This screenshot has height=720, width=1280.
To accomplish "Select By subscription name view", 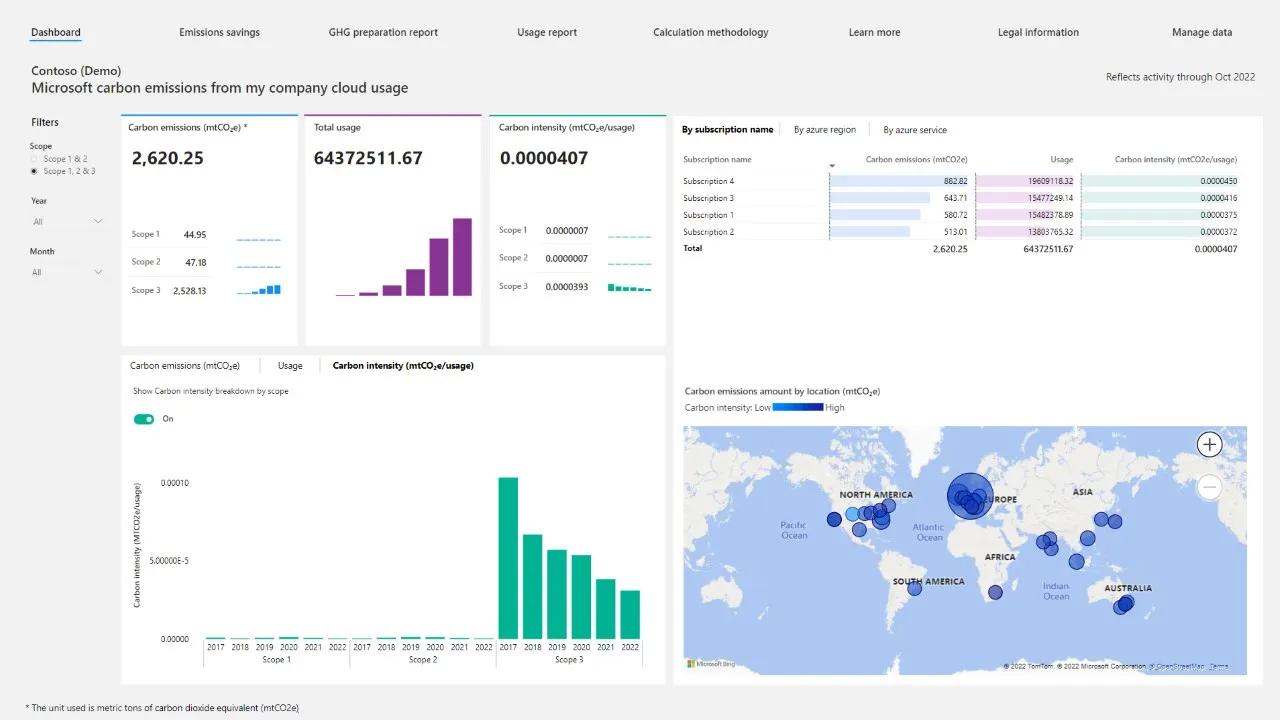I will tap(727, 130).
